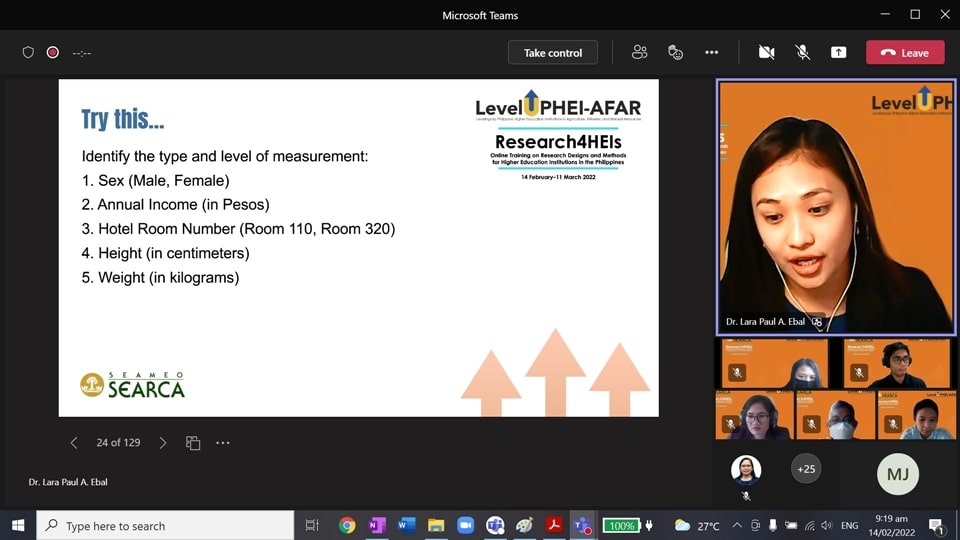Show hidden system tray icons
This screenshot has width=960, height=540.
(737, 525)
